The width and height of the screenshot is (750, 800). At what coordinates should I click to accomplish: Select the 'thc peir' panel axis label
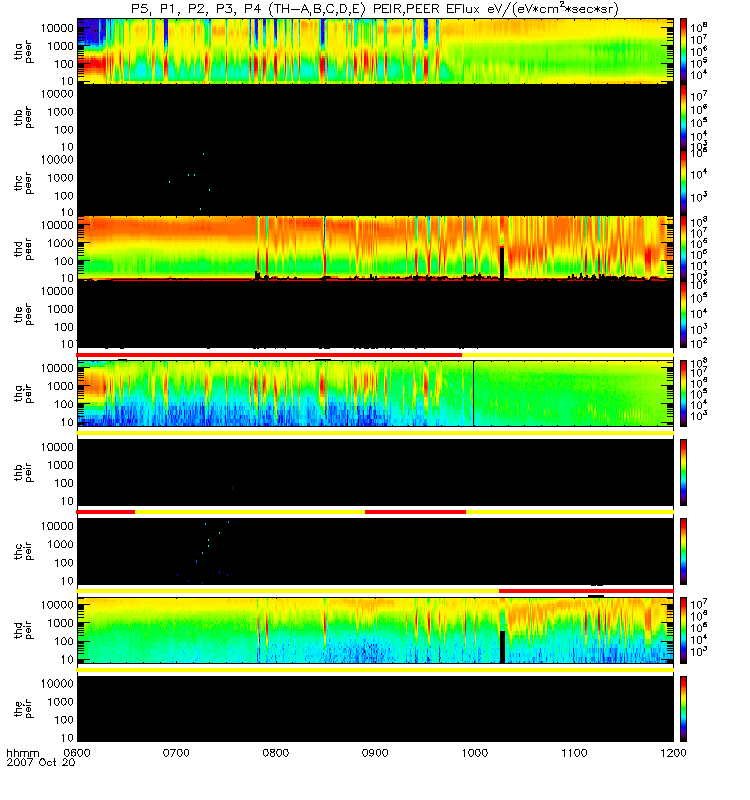coord(23,552)
